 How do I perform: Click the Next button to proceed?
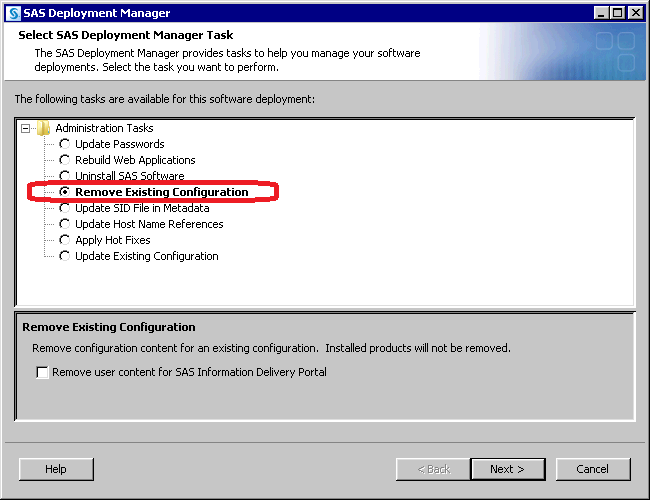tap(507, 469)
